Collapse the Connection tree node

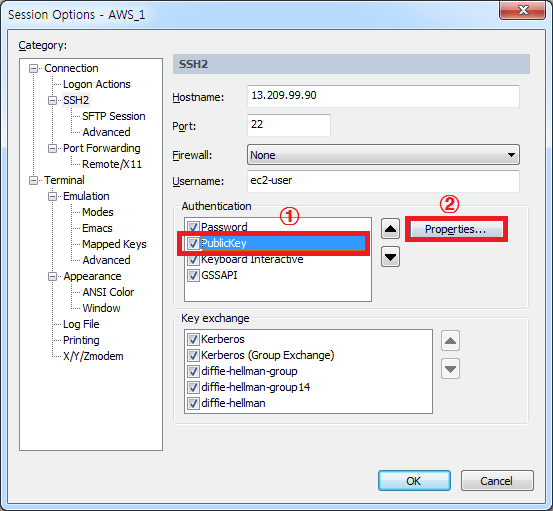(34, 68)
